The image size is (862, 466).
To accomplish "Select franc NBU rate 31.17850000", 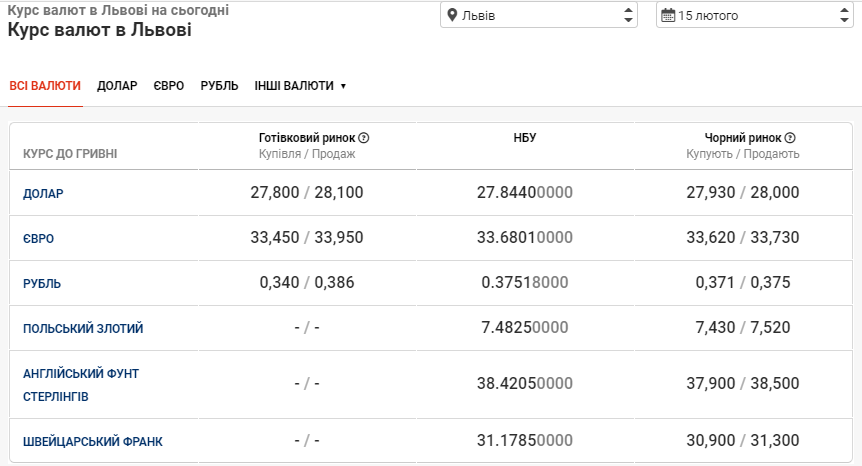I will point(524,441).
